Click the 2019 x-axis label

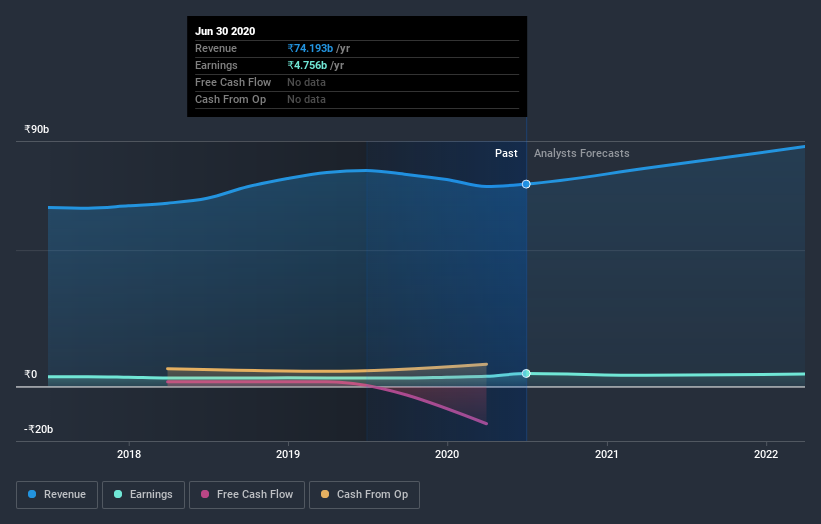[288, 454]
